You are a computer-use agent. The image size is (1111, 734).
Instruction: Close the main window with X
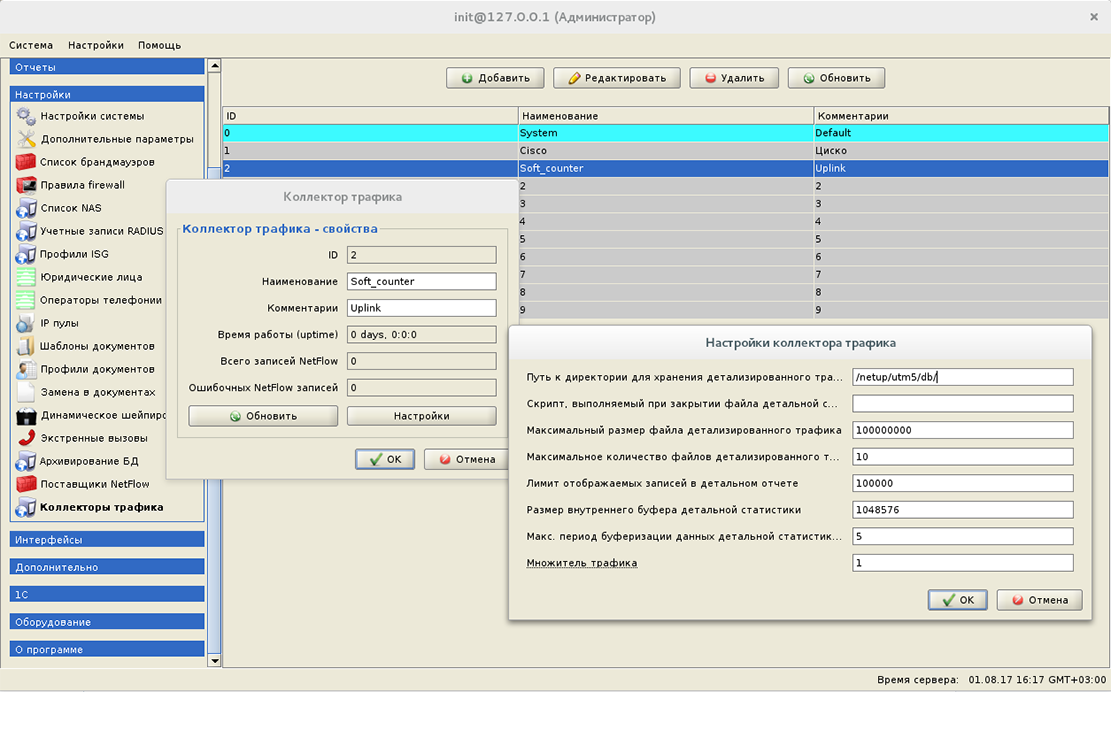(1093, 17)
